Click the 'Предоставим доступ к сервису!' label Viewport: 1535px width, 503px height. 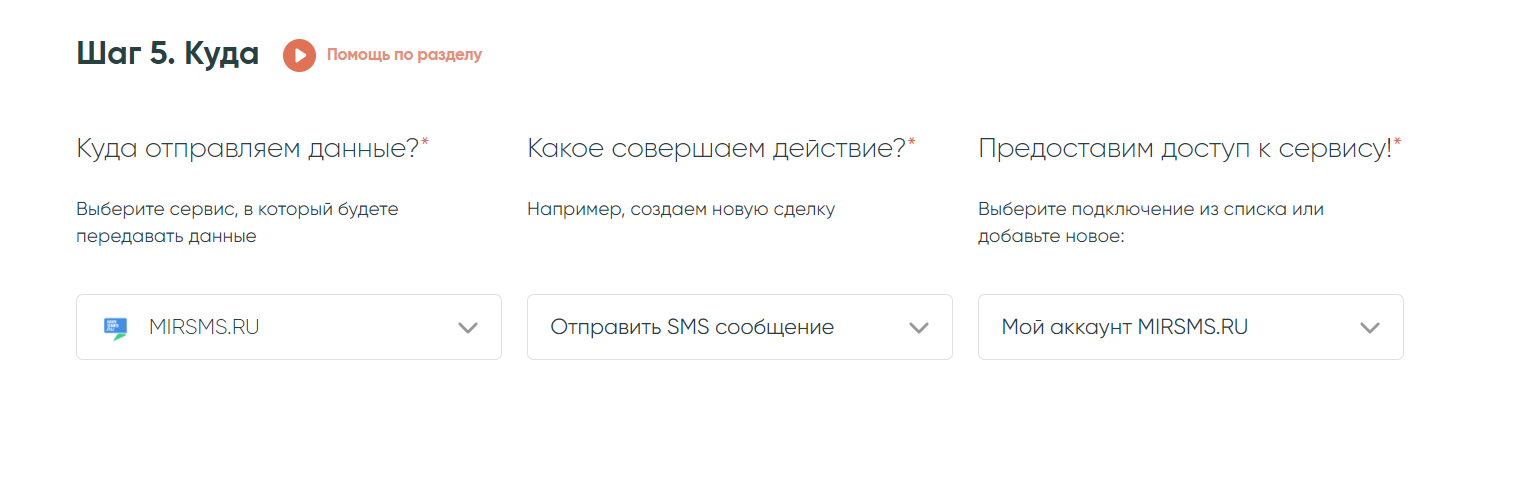tap(1185, 149)
